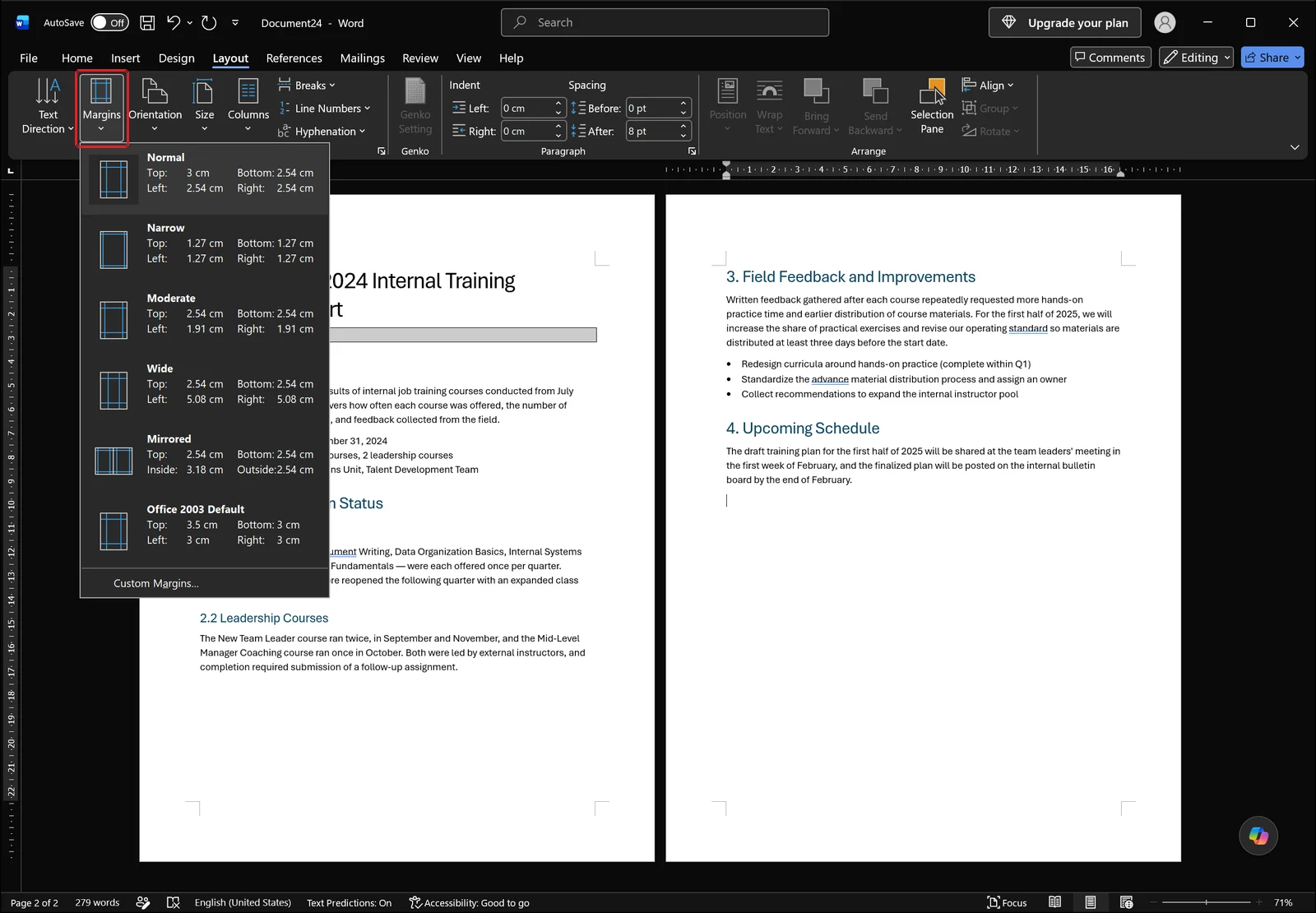Open the Text Direction menu
The height and width of the screenshot is (913, 1316).
click(x=47, y=107)
